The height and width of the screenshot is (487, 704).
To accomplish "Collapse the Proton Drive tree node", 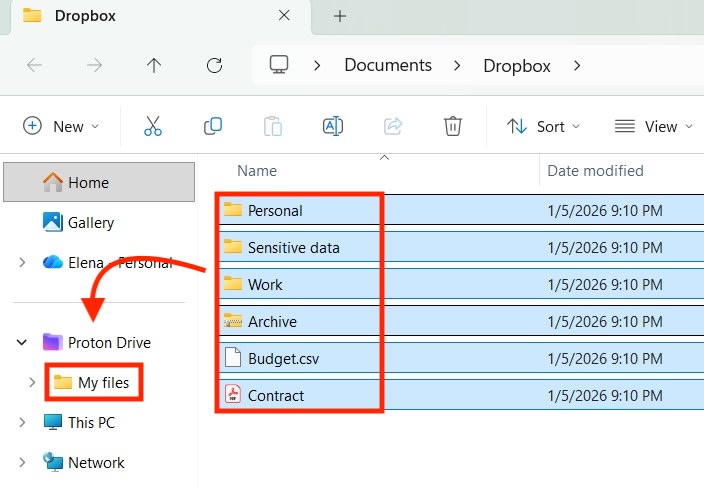I will [22, 342].
